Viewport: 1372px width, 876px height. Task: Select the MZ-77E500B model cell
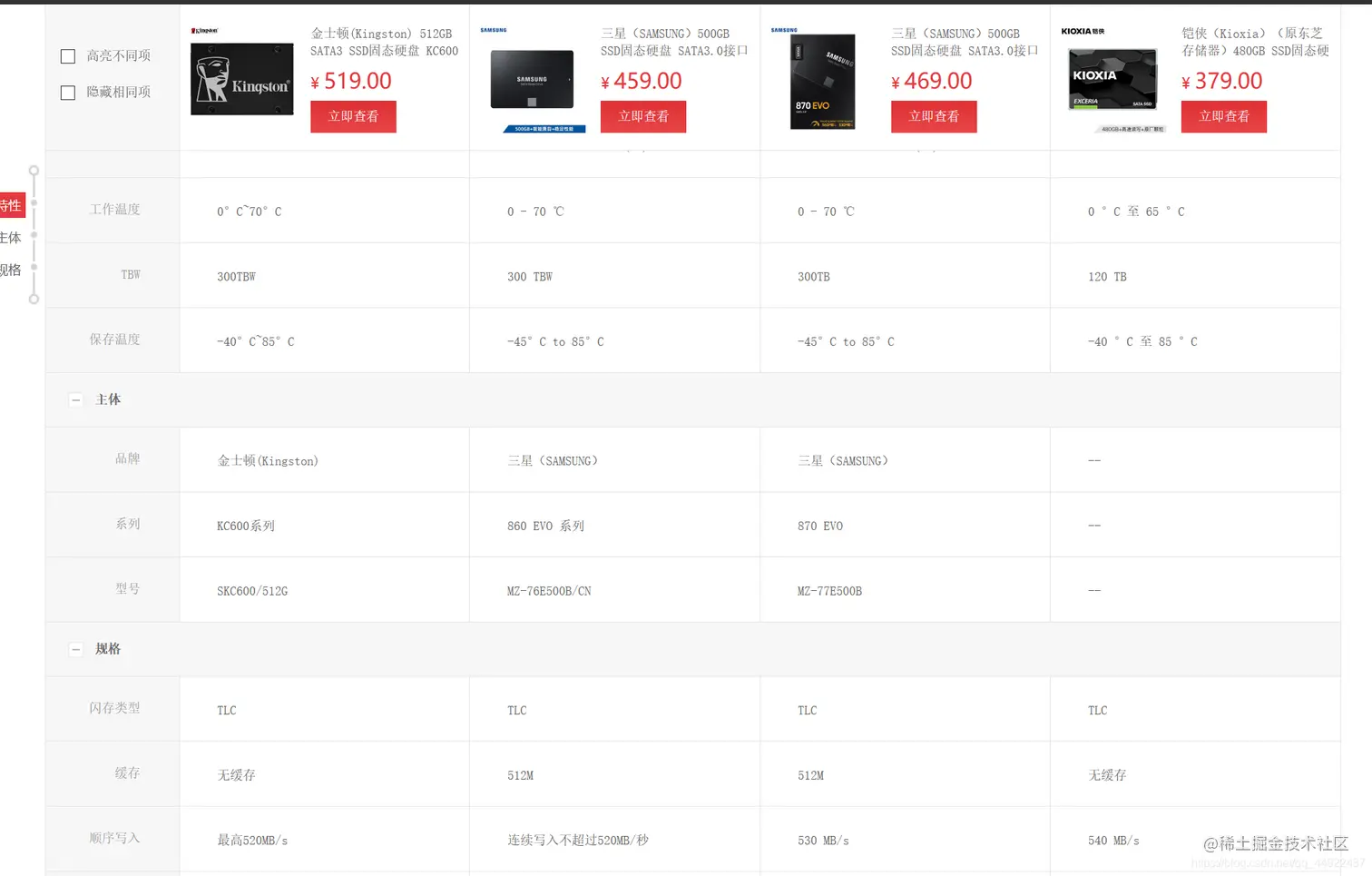[x=906, y=590]
